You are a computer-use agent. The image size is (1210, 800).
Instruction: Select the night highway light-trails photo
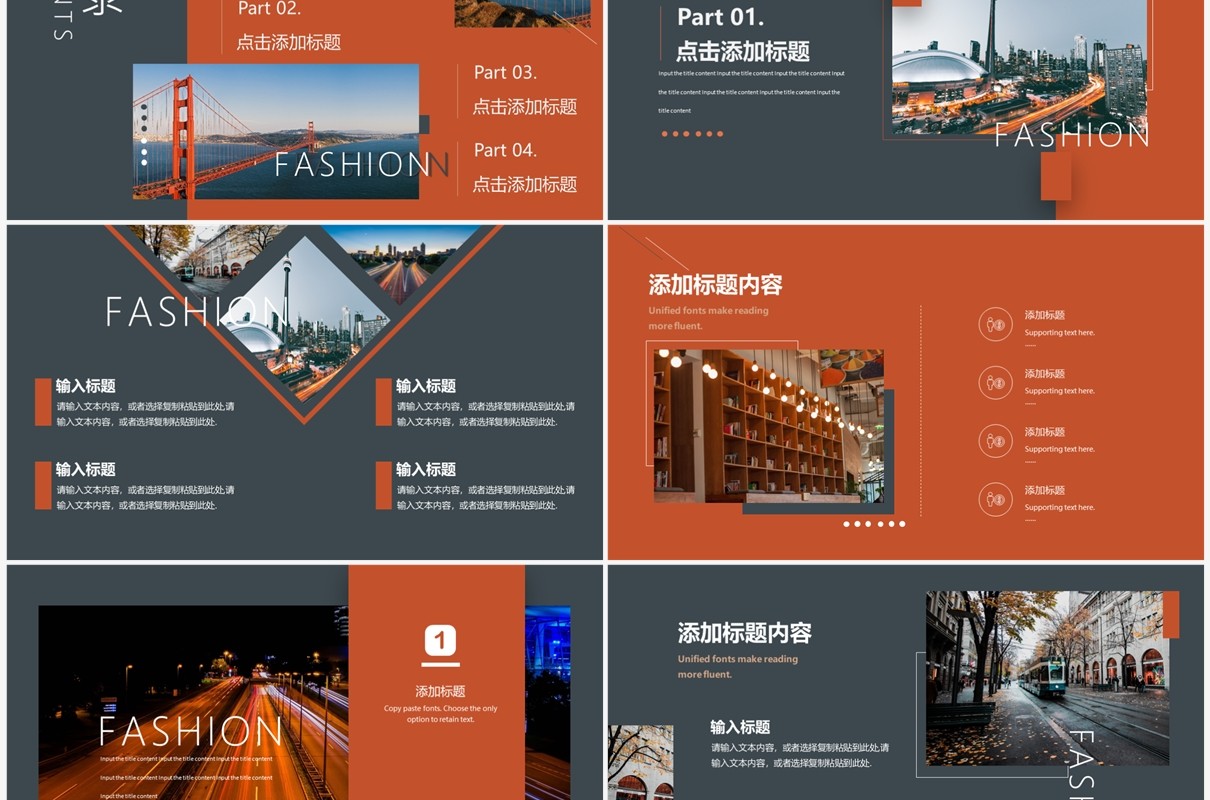[193, 702]
